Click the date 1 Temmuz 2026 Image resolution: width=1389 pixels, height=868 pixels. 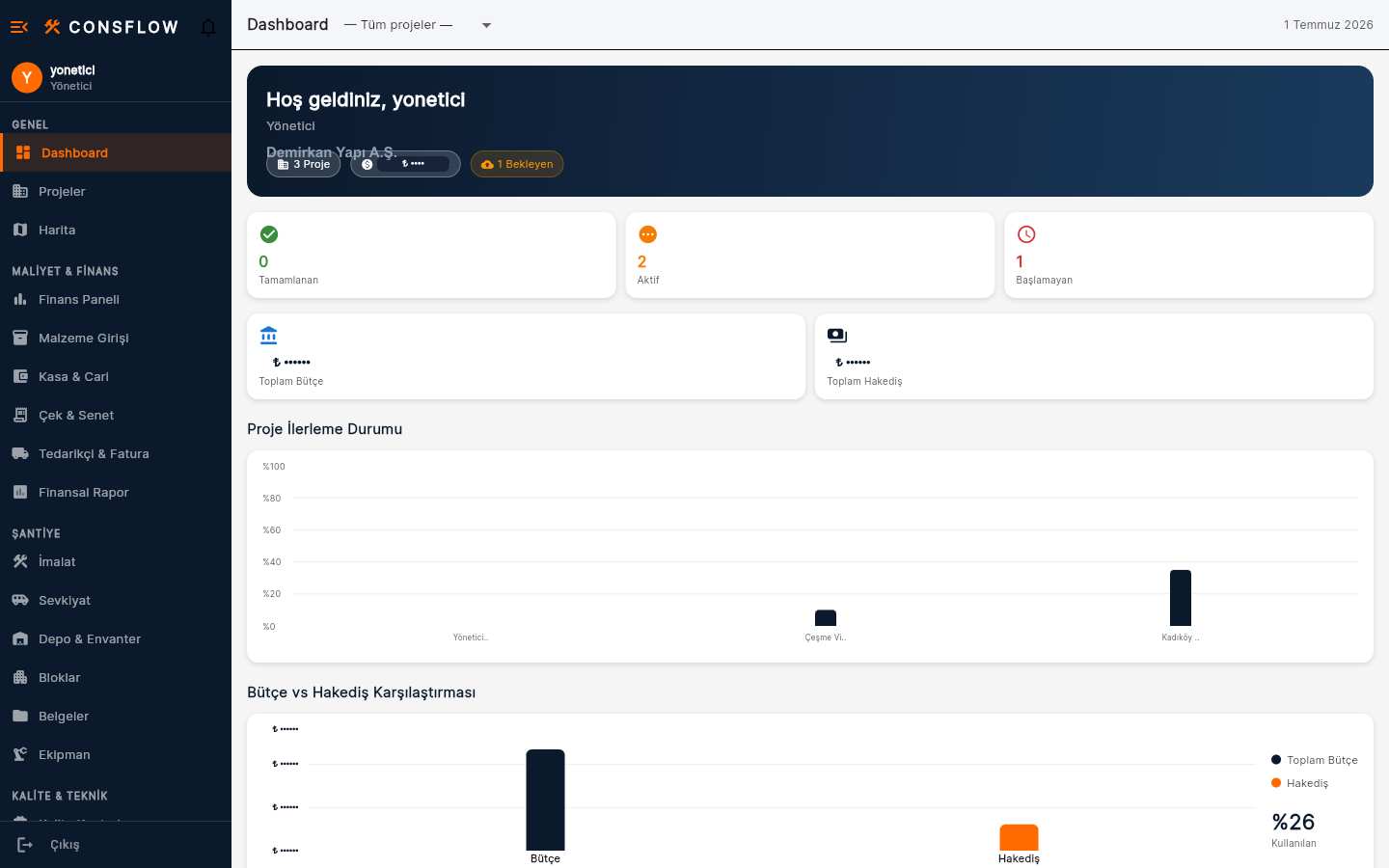point(1328,25)
